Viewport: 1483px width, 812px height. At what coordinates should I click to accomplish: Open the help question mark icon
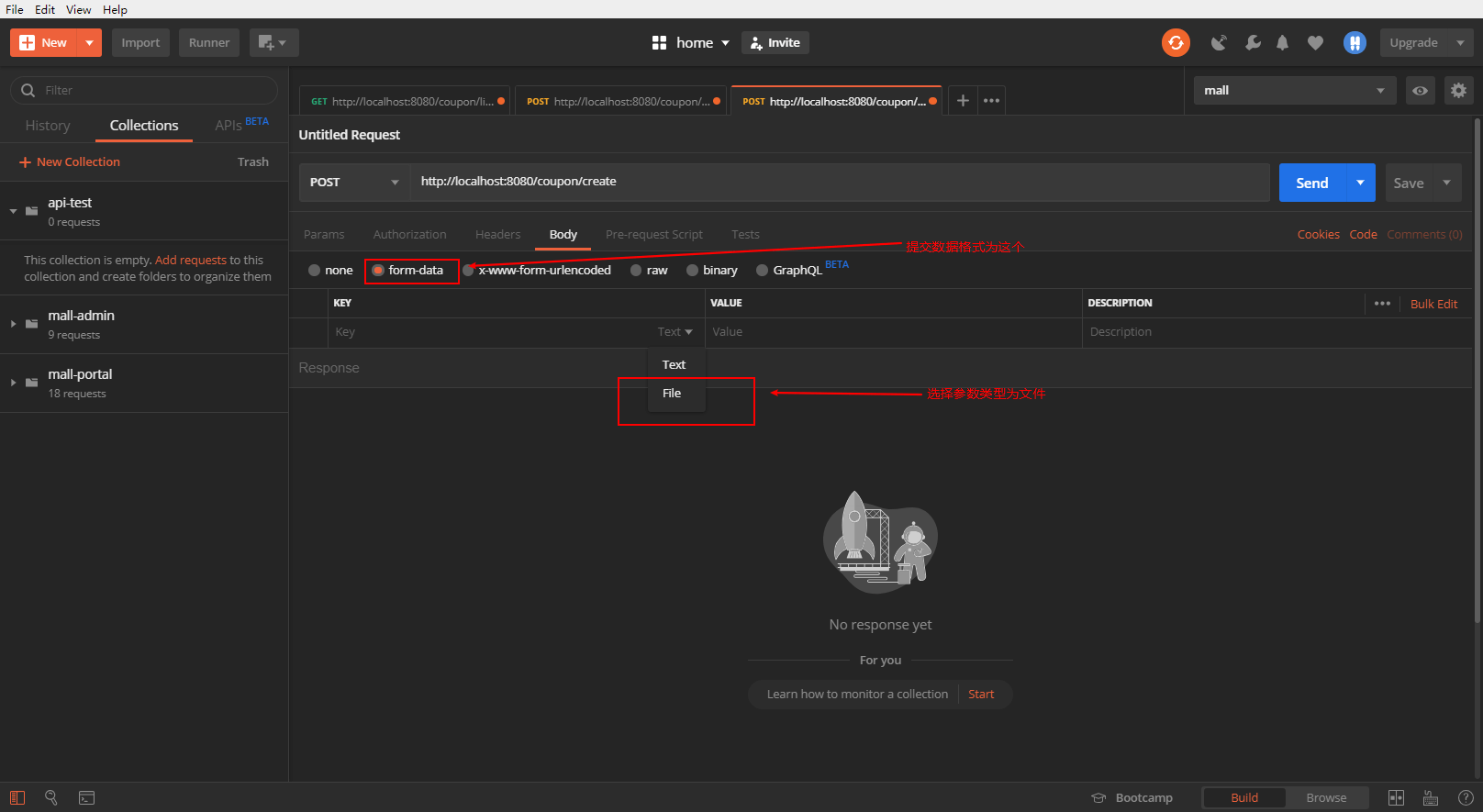1466,797
